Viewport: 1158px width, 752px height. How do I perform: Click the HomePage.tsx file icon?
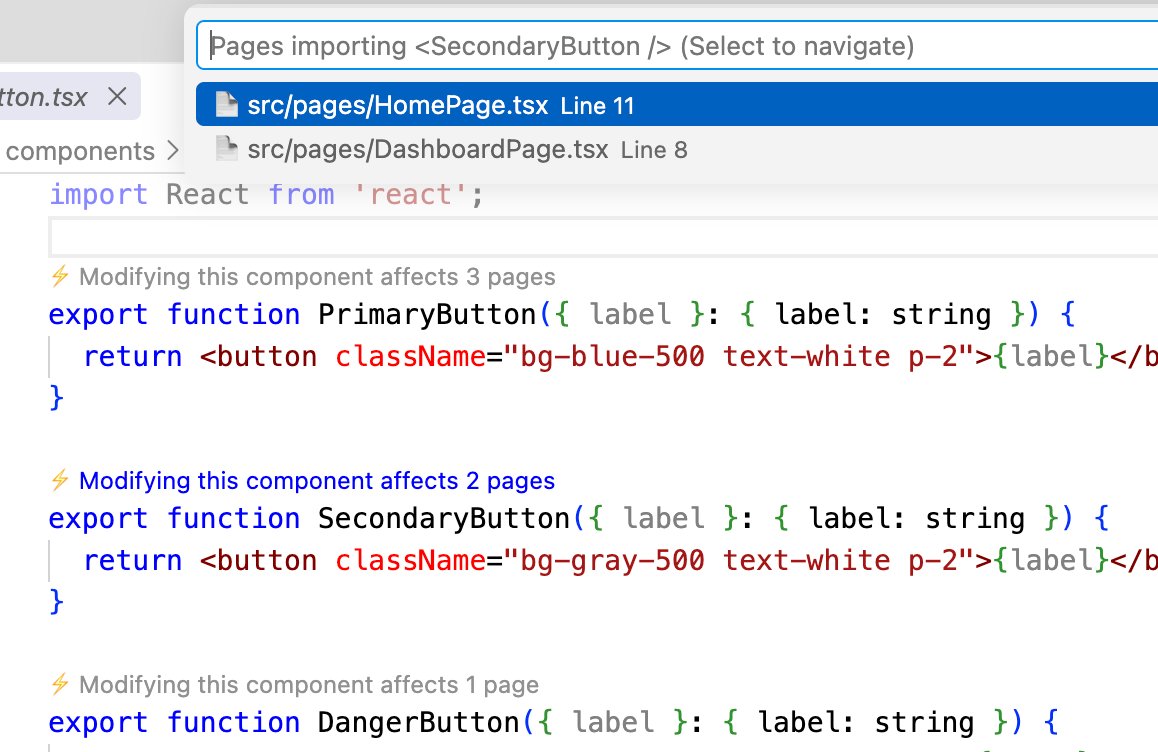(x=226, y=105)
